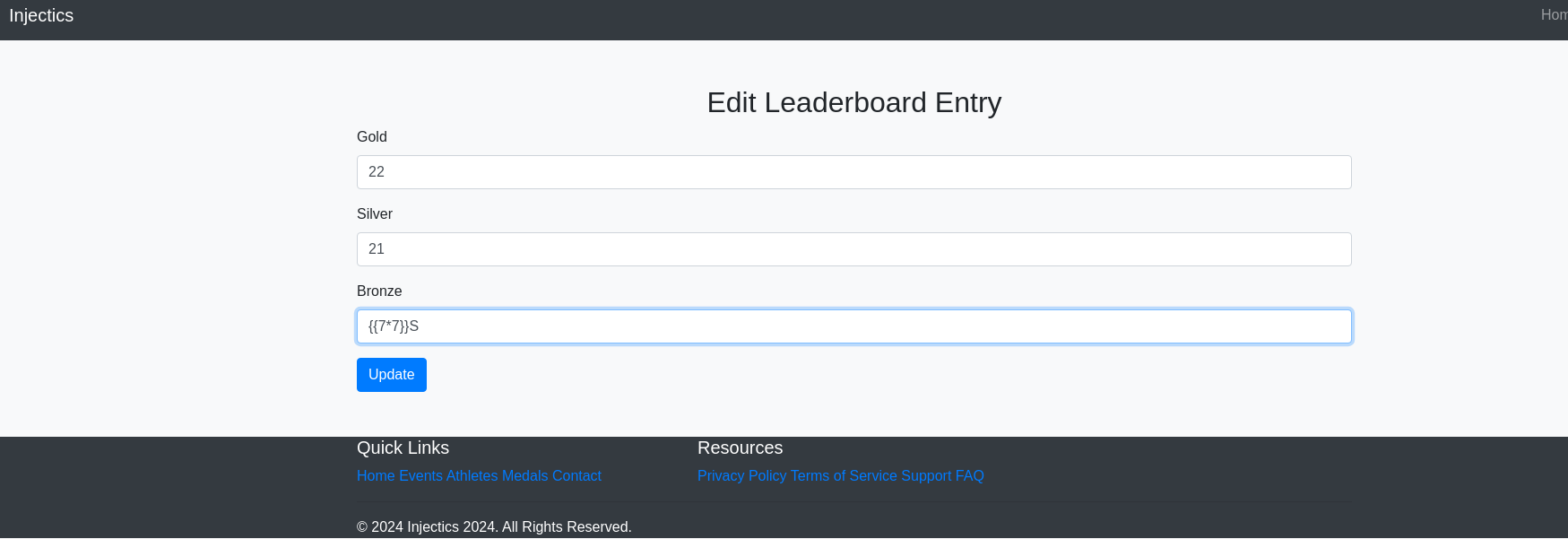Open the Privacy Policy link
1568x539 pixels.
(x=741, y=476)
